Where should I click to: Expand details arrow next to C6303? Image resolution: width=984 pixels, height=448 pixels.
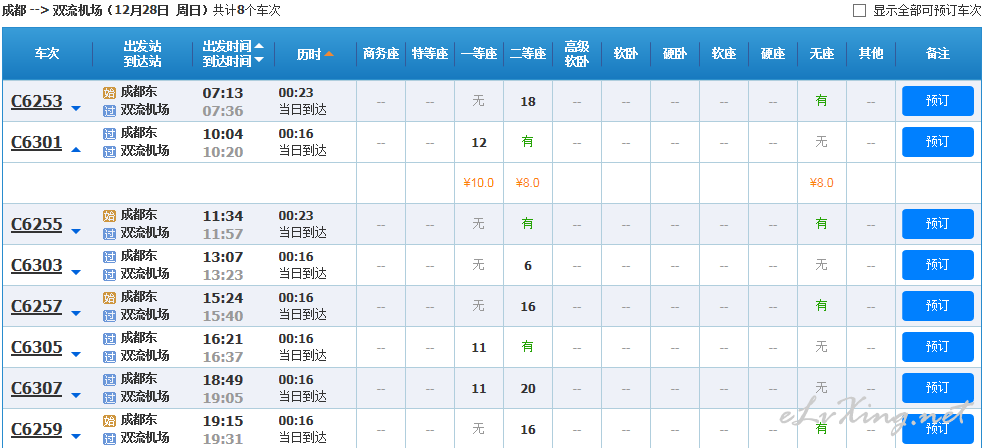[76, 272]
